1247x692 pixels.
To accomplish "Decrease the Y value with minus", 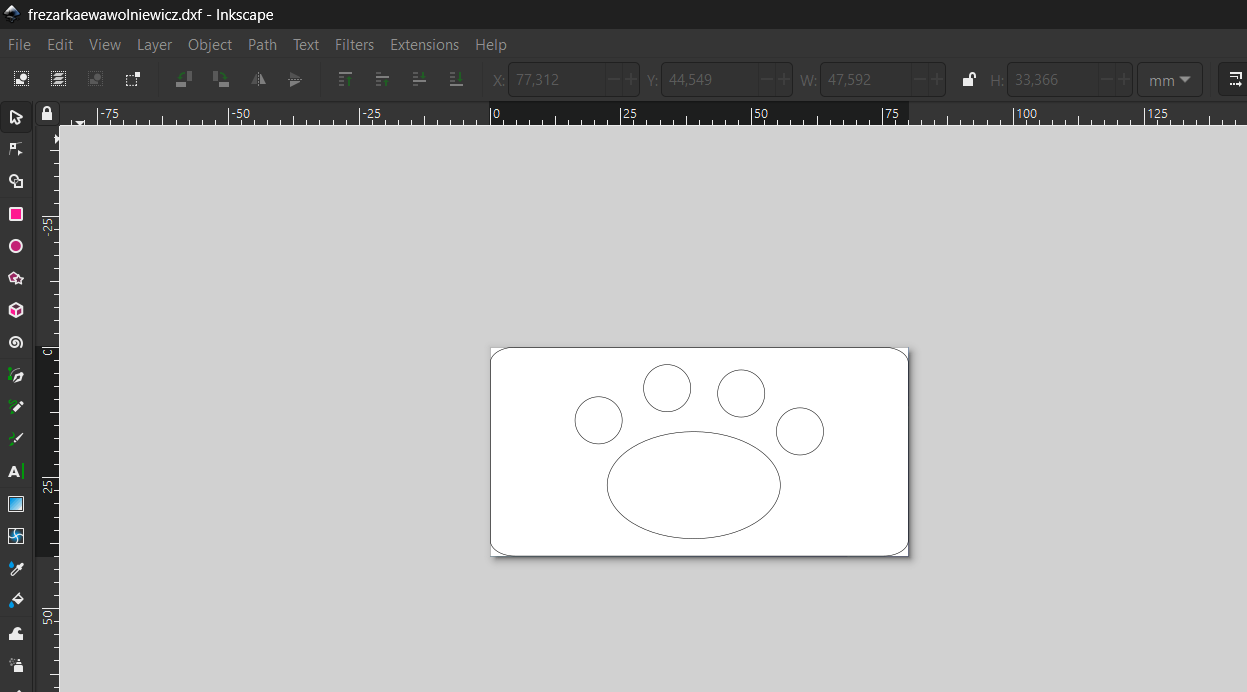I will (x=766, y=80).
